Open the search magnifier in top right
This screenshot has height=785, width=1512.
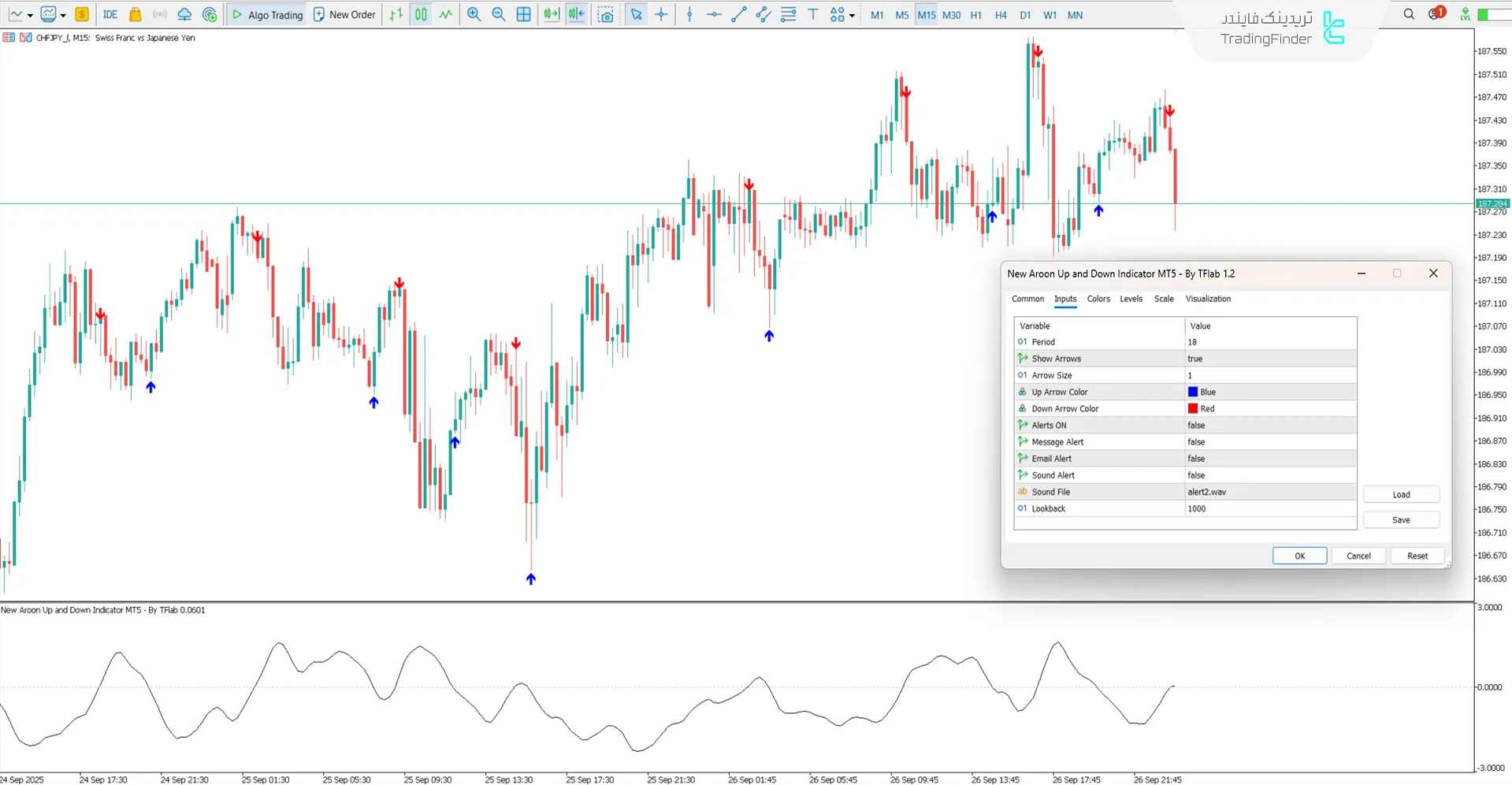coord(1409,14)
